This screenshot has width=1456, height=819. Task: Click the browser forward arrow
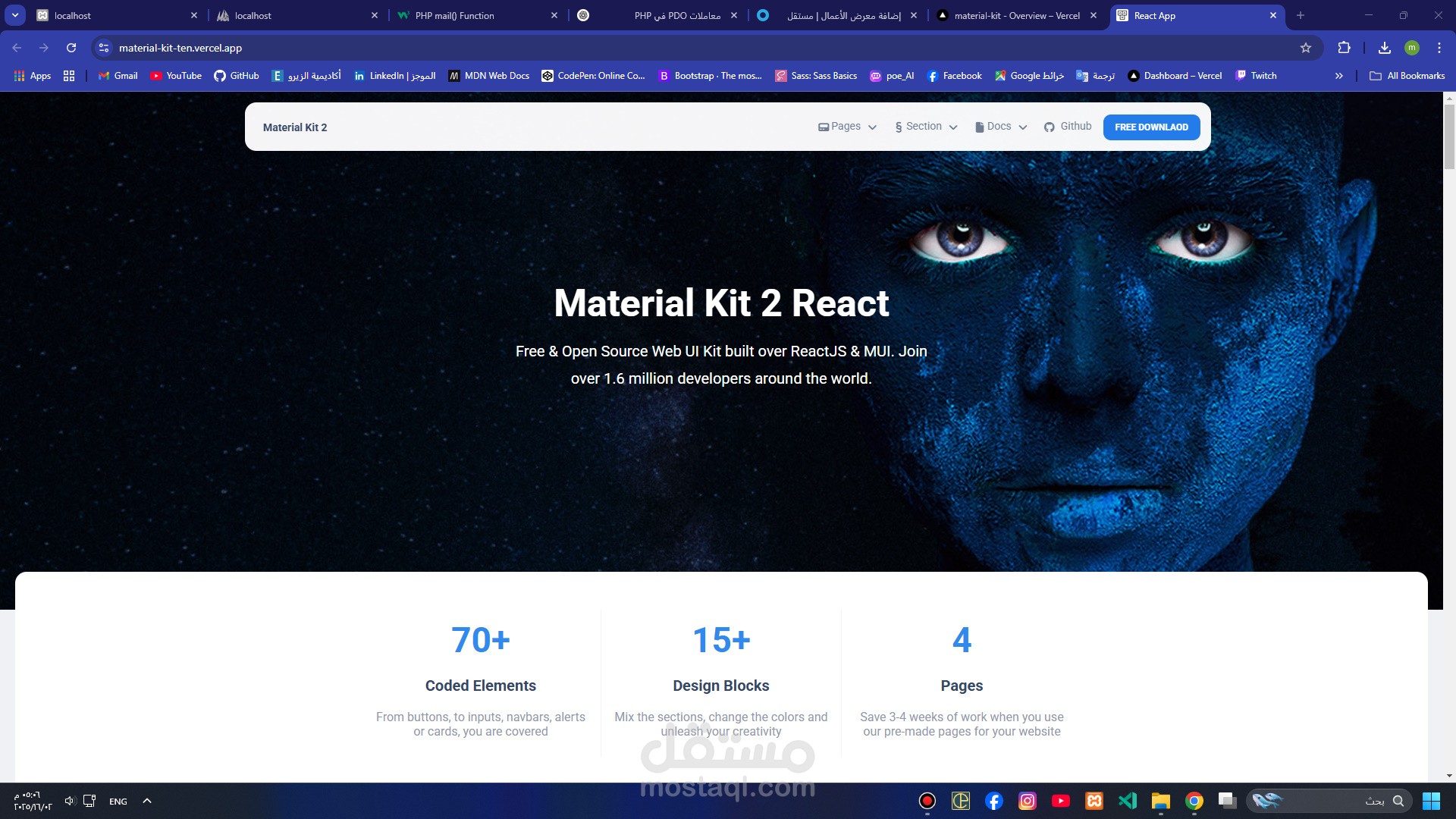44,48
